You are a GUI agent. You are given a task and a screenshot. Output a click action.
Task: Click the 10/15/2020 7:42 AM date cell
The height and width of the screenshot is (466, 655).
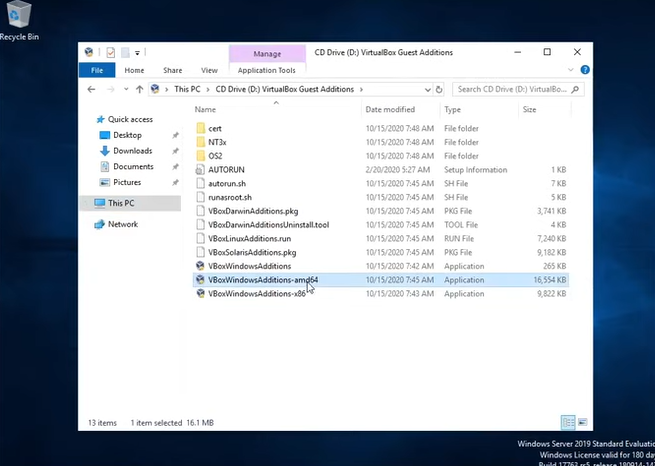[400, 266]
